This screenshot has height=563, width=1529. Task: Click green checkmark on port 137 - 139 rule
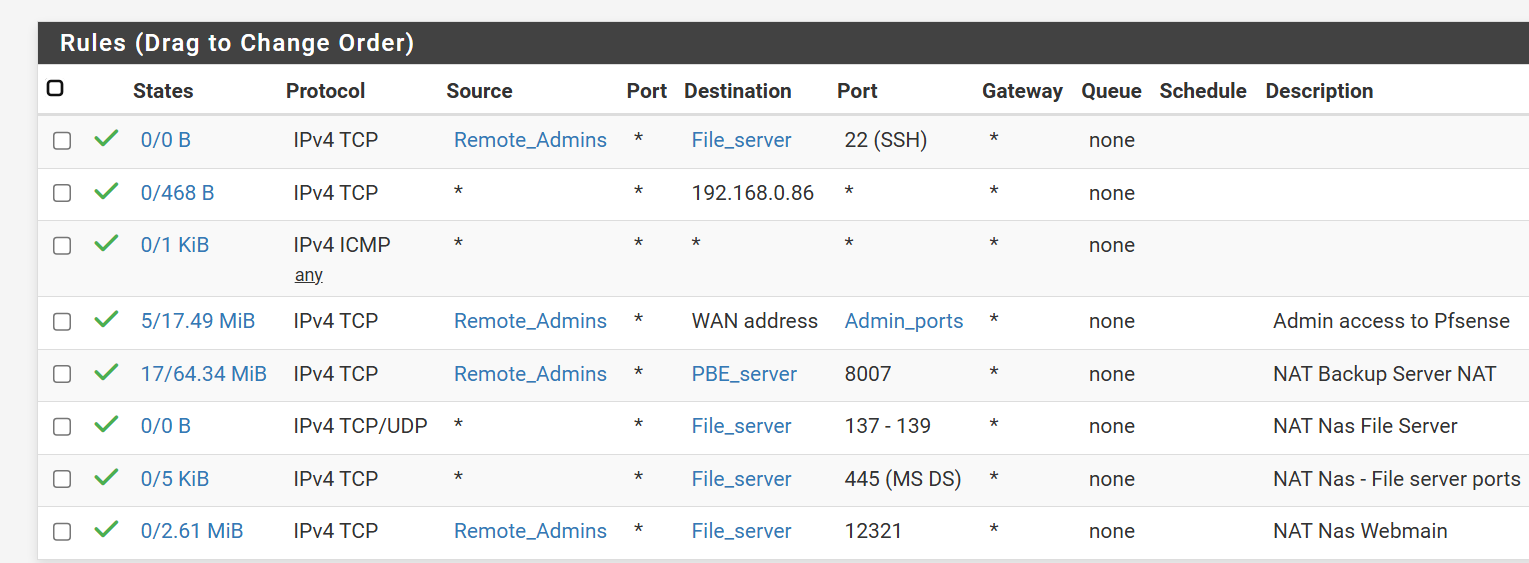pyautogui.click(x=106, y=425)
